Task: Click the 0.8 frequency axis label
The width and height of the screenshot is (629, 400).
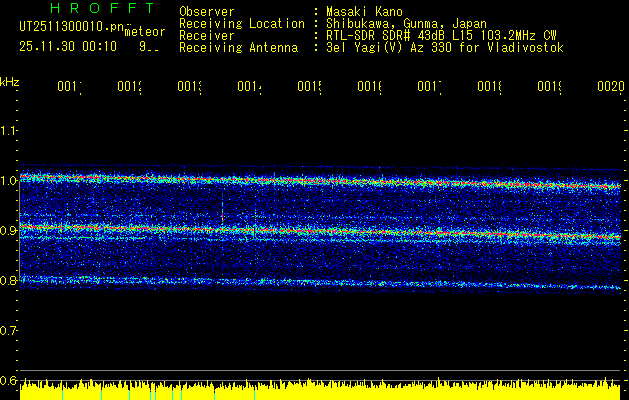Action: [x=9, y=280]
